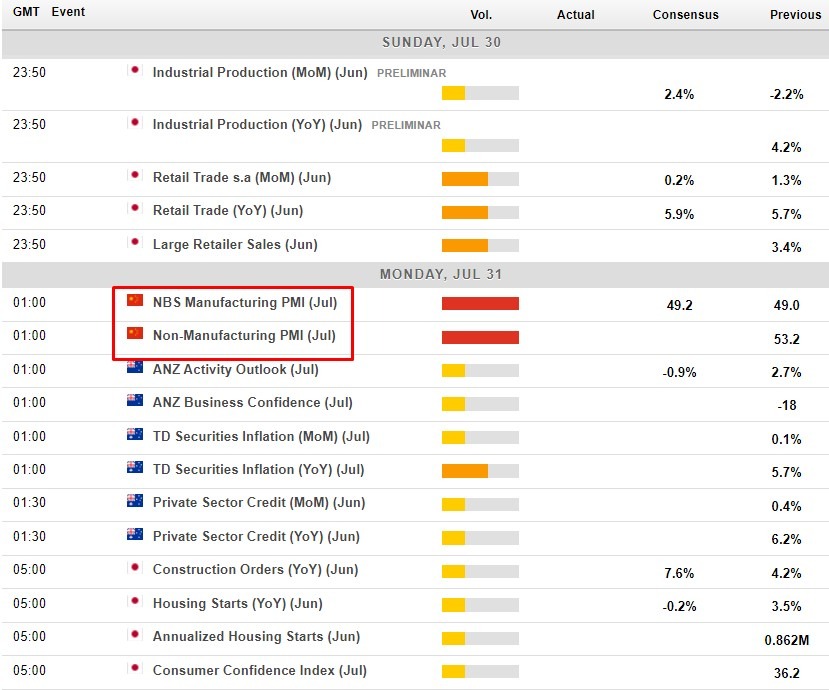Select the China flag icon on NBS Manufacturing PMI row
The image size is (829, 690).
(x=135, y=302)
